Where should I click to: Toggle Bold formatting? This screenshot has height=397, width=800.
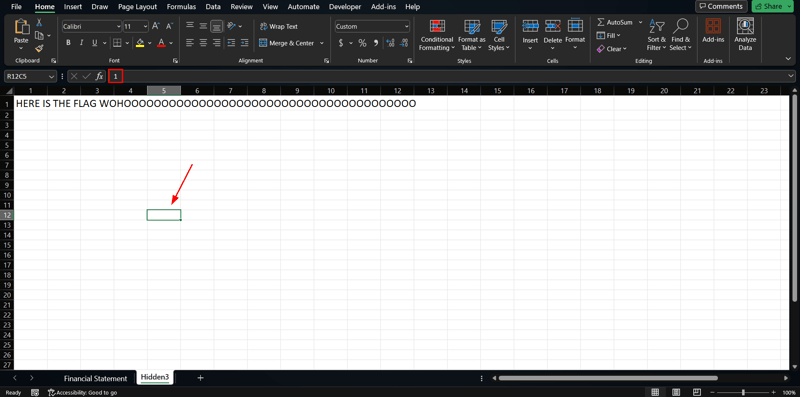68,43
